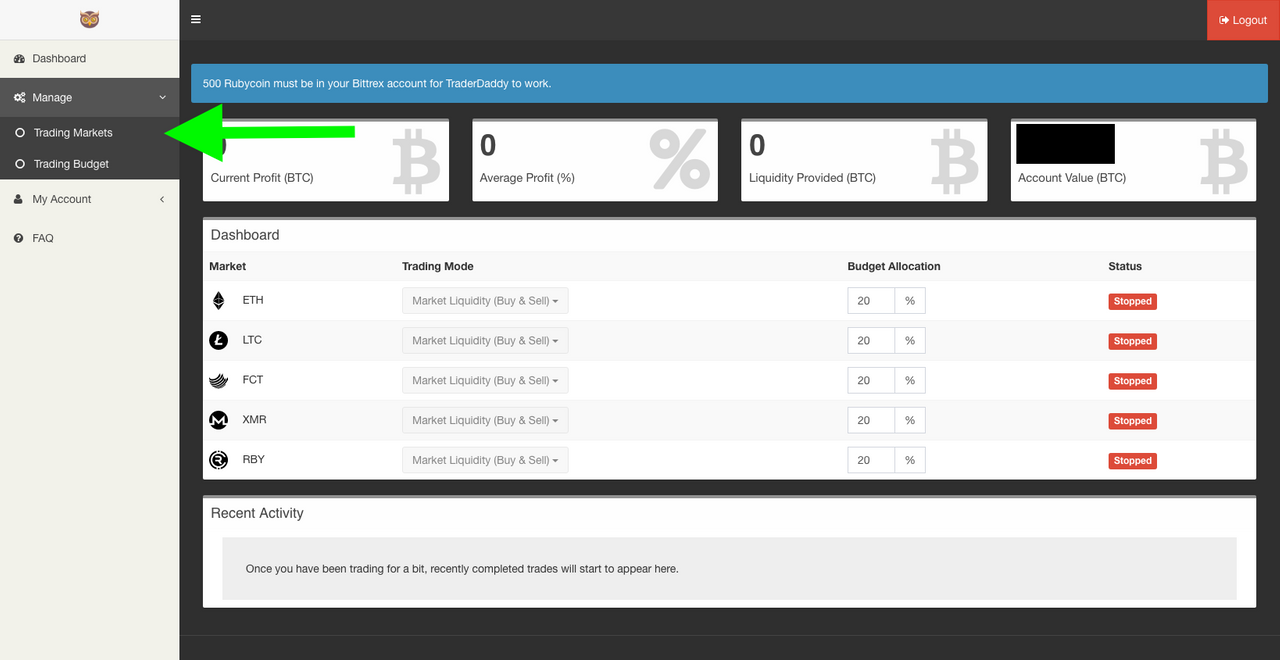Click the Dashboard gauge icon
This screenshot has height=660, width=1280.
click(19, 59)
